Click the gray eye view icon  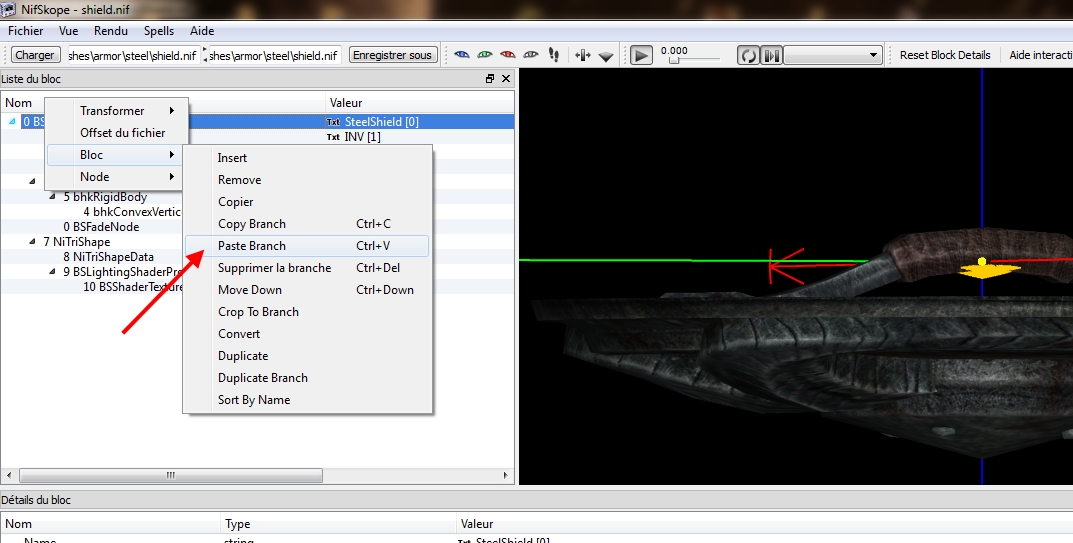[x=530, y=55]
